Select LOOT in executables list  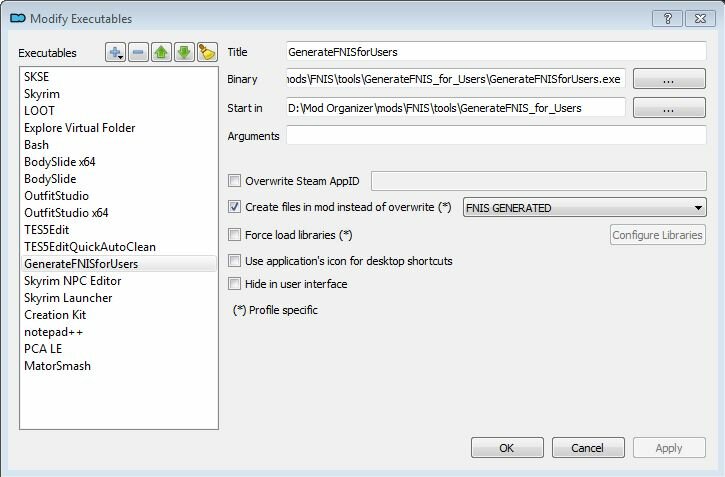pos(118,111)
